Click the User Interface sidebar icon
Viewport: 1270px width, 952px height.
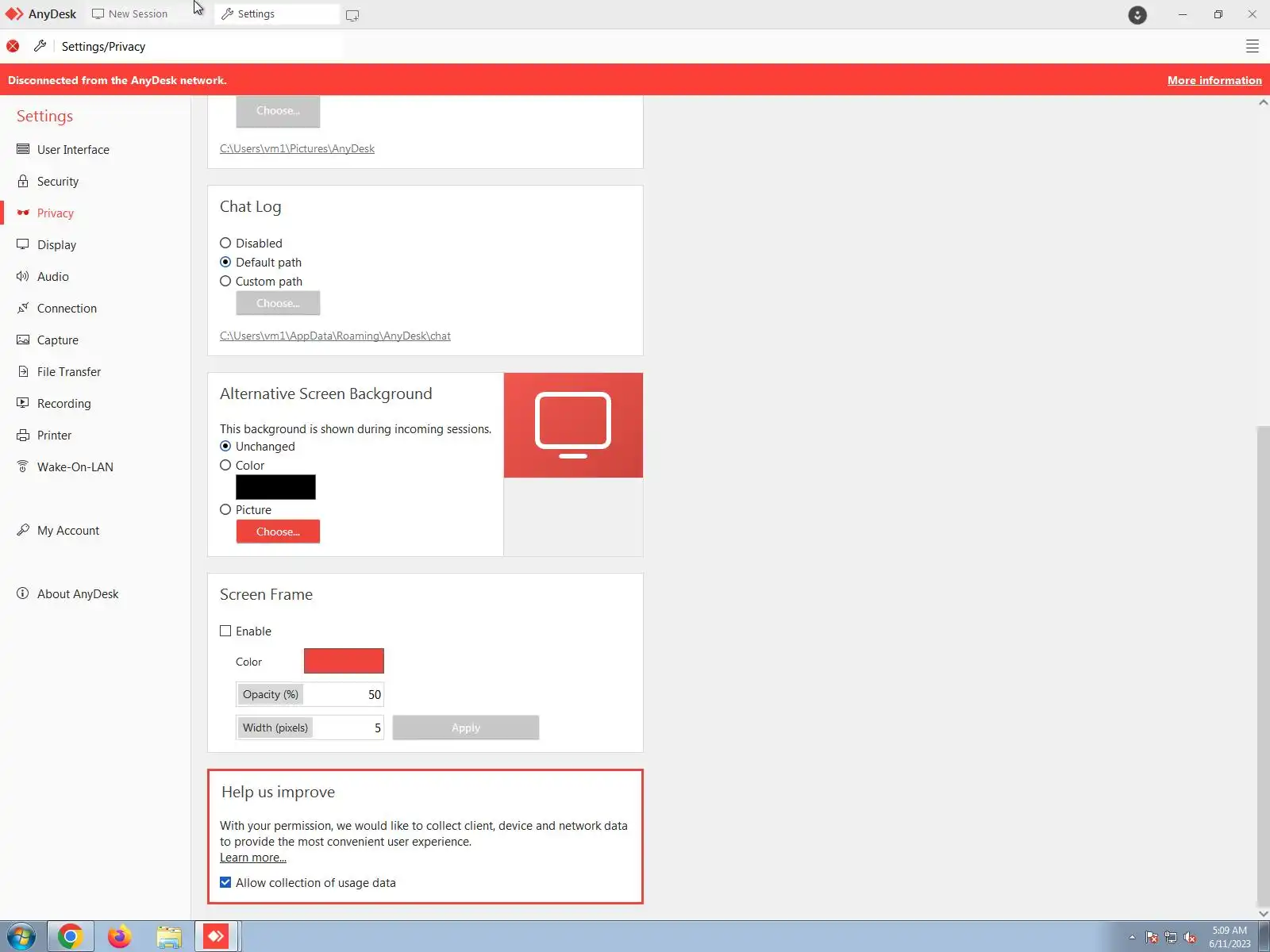tap(23, 149)
